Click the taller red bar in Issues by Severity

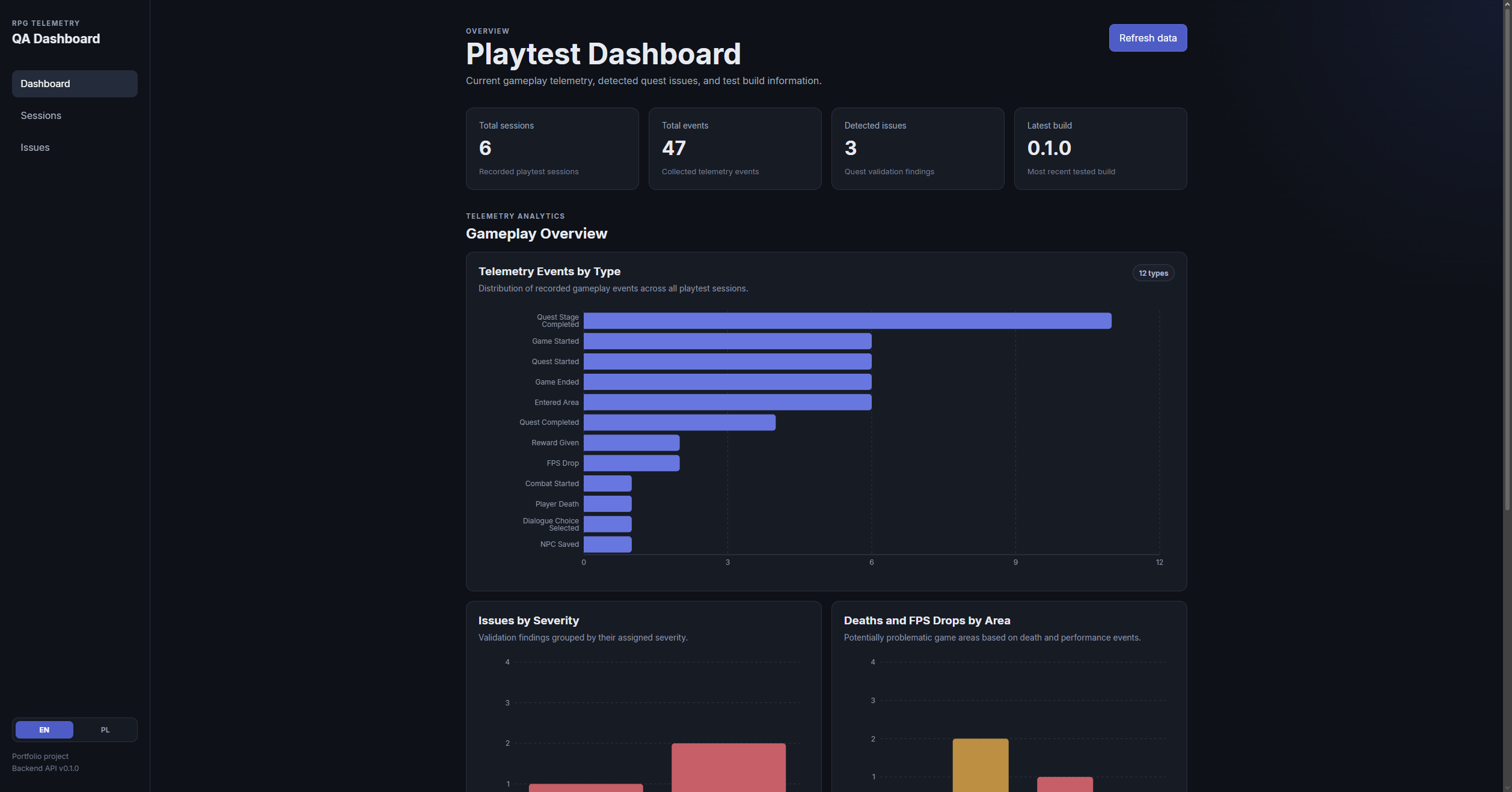(x=728, y=767)
